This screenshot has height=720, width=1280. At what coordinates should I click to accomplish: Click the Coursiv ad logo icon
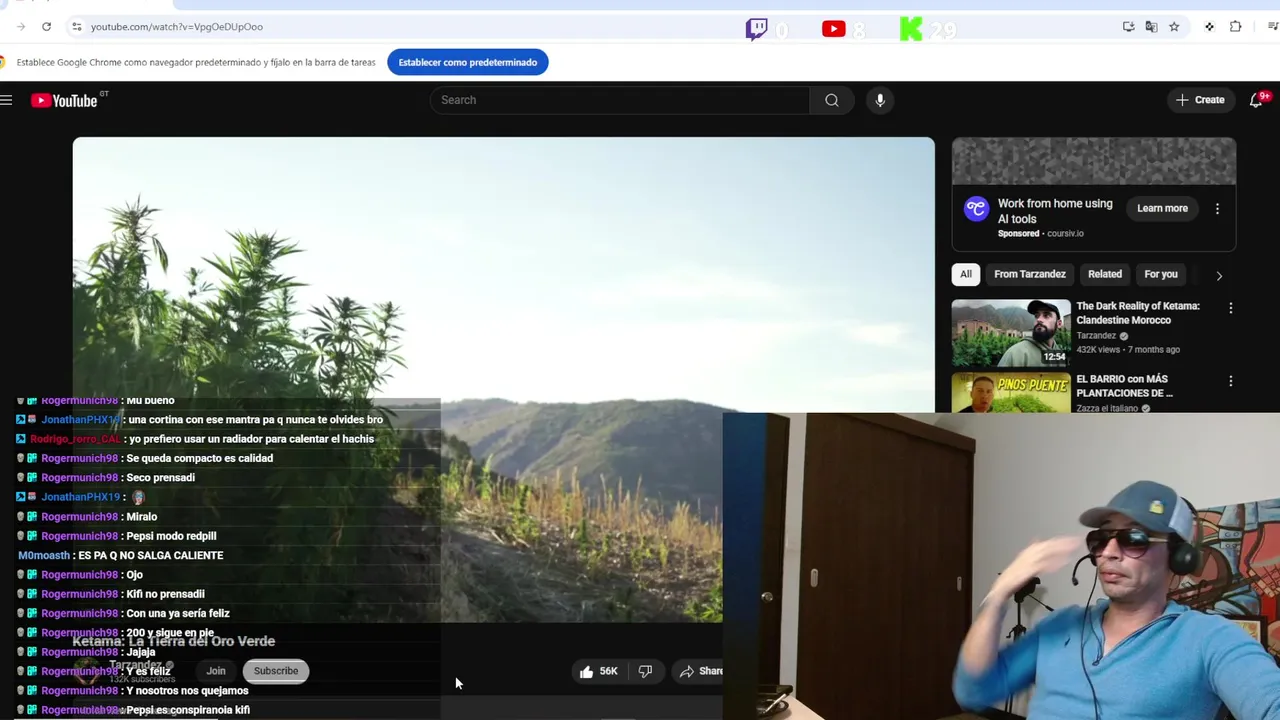click(976, 208)
